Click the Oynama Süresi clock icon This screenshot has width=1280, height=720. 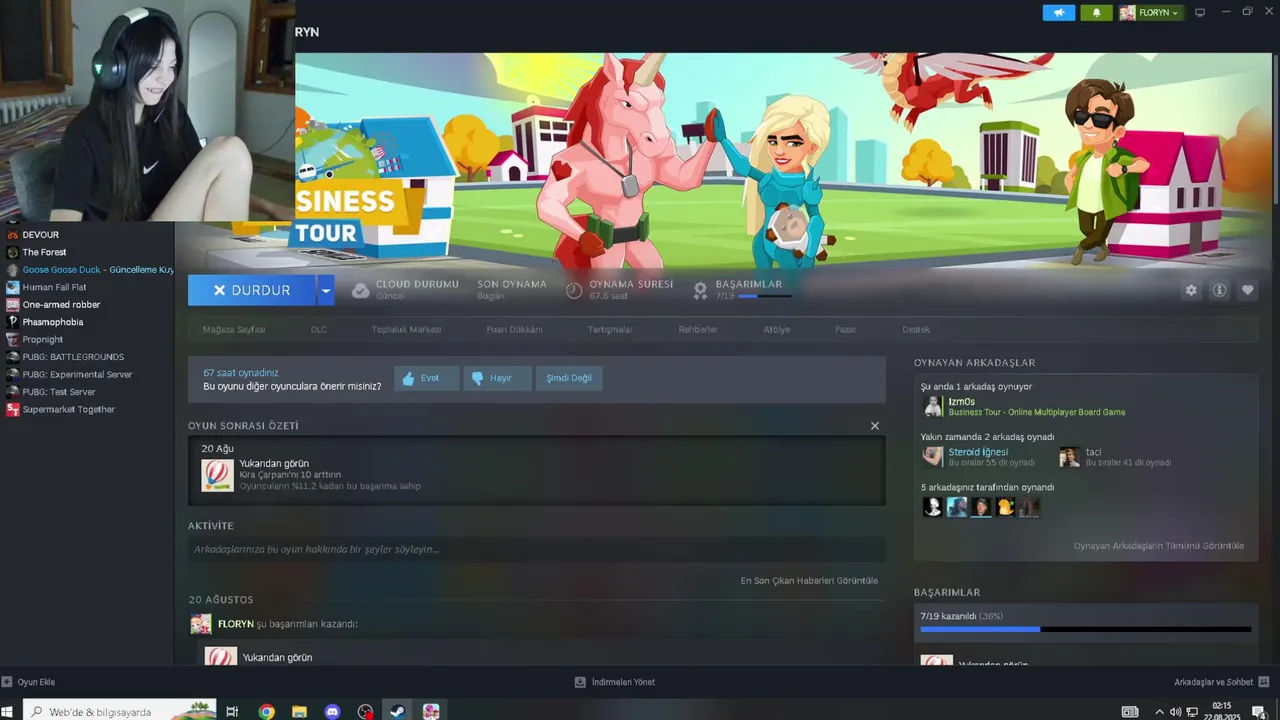(574, 290)
